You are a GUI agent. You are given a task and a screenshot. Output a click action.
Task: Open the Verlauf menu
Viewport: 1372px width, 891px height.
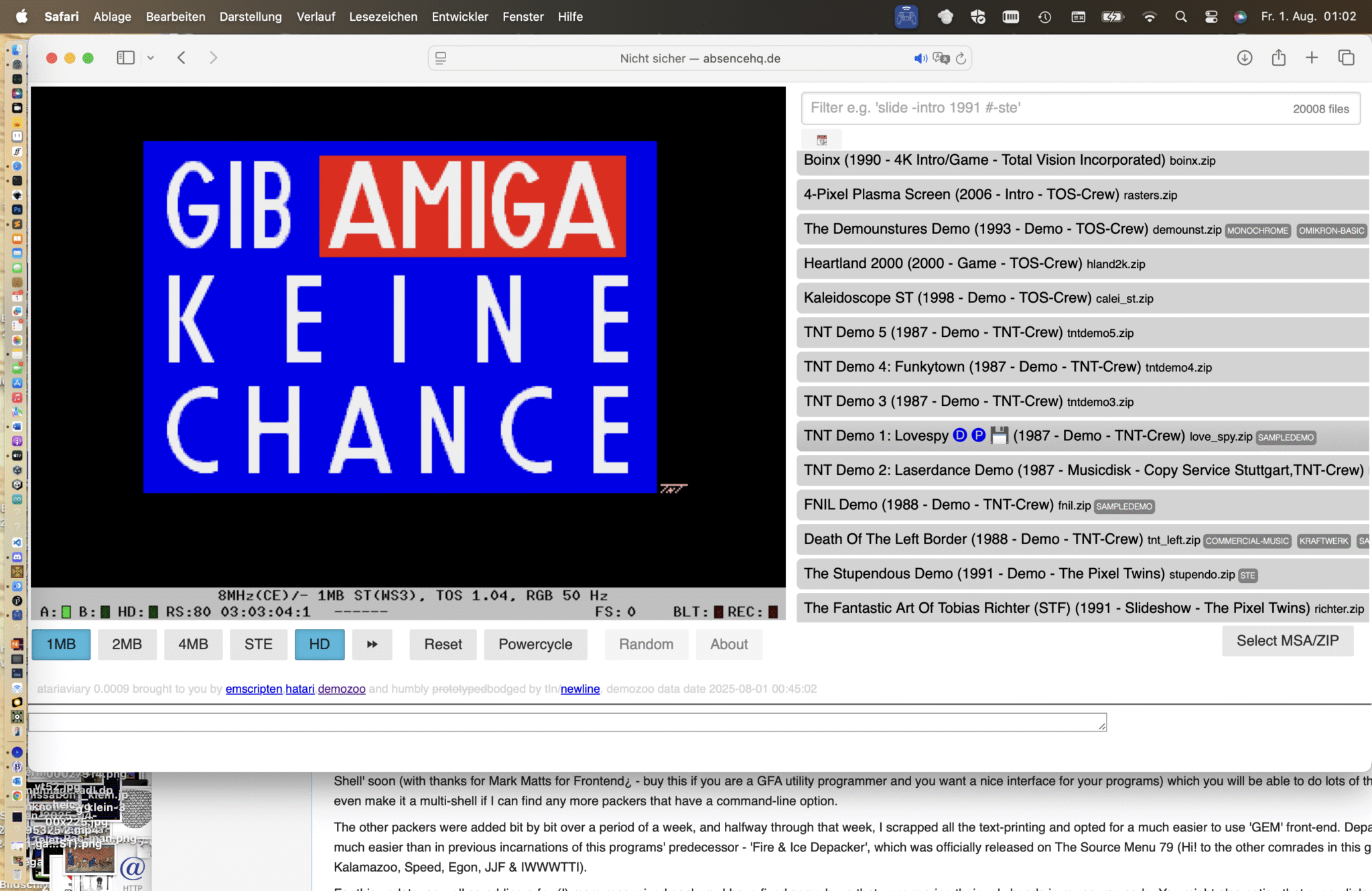click(x=316, y=16)
